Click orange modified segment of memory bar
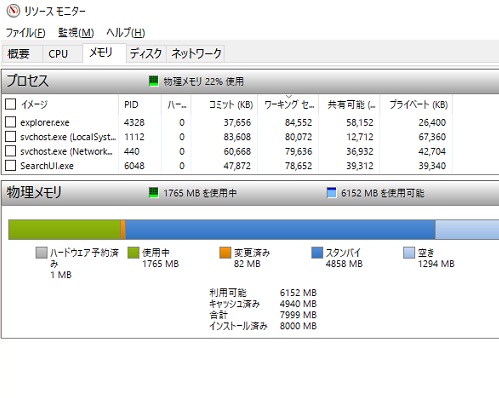This screenshot has width=499, height=398. click(123, 229)
